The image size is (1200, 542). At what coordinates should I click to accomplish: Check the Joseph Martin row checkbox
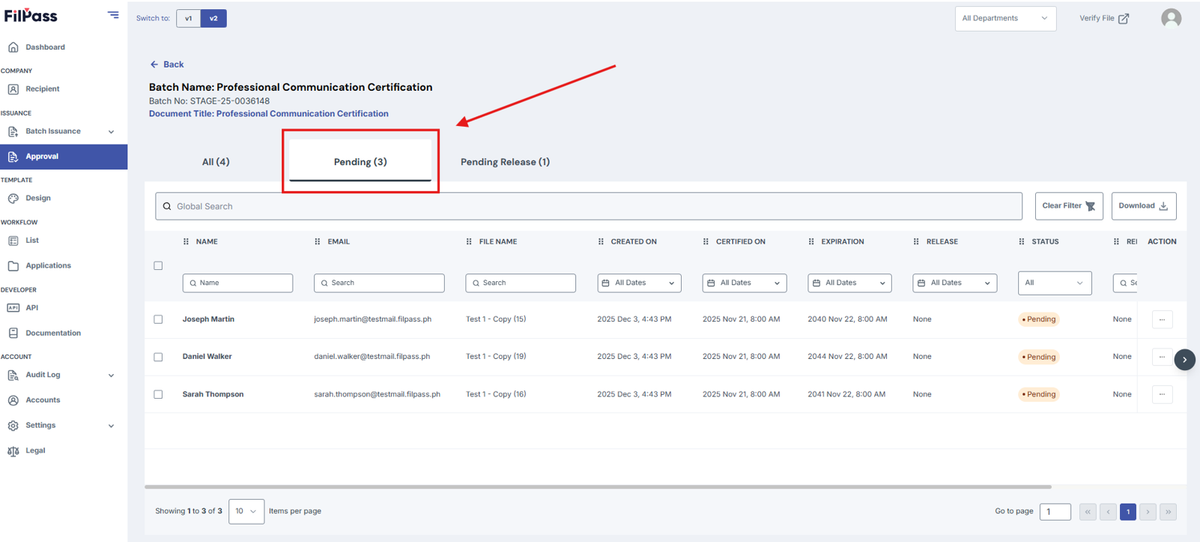tap(158, 319)
